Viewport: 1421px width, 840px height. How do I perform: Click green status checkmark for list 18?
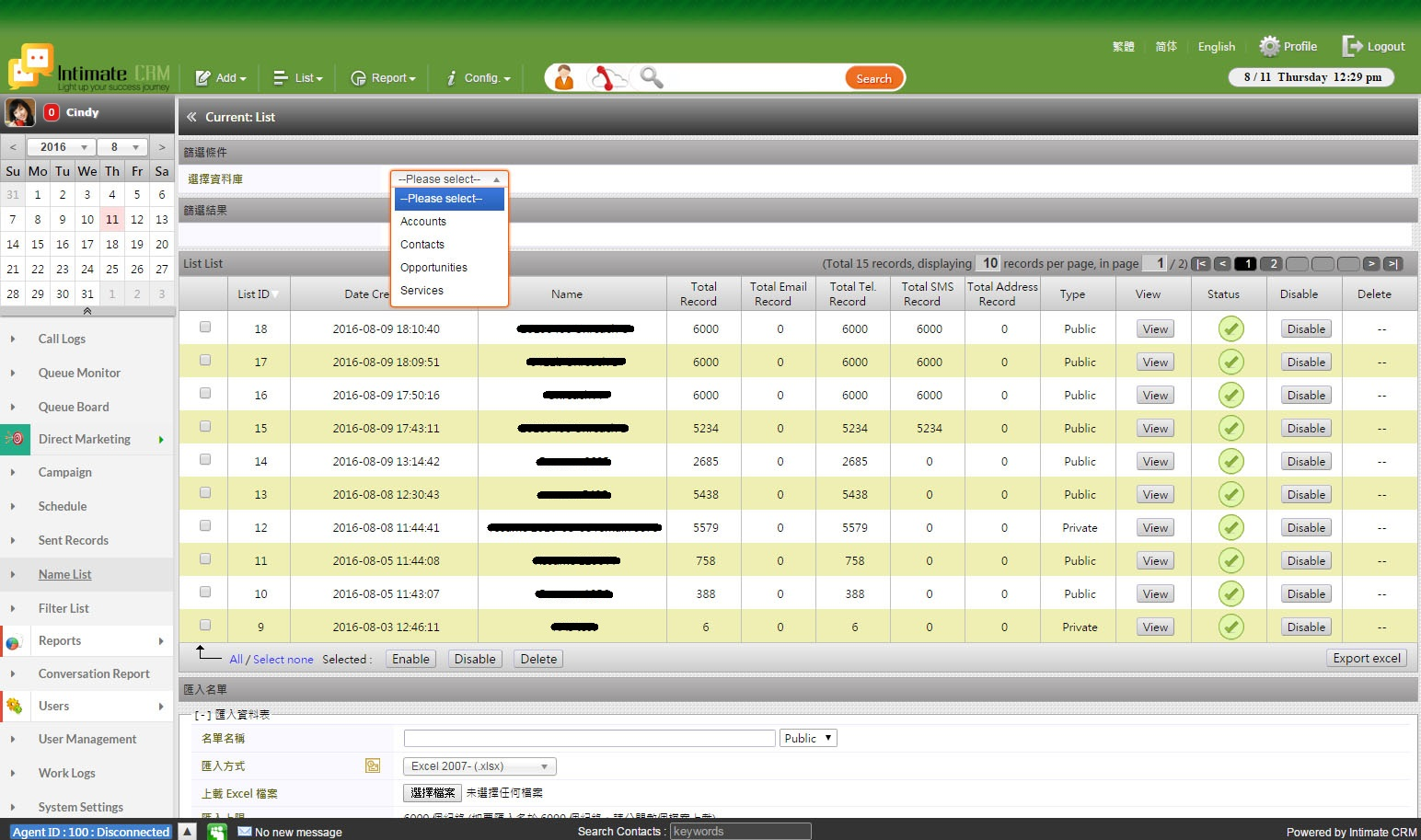tap(1230, 329)
